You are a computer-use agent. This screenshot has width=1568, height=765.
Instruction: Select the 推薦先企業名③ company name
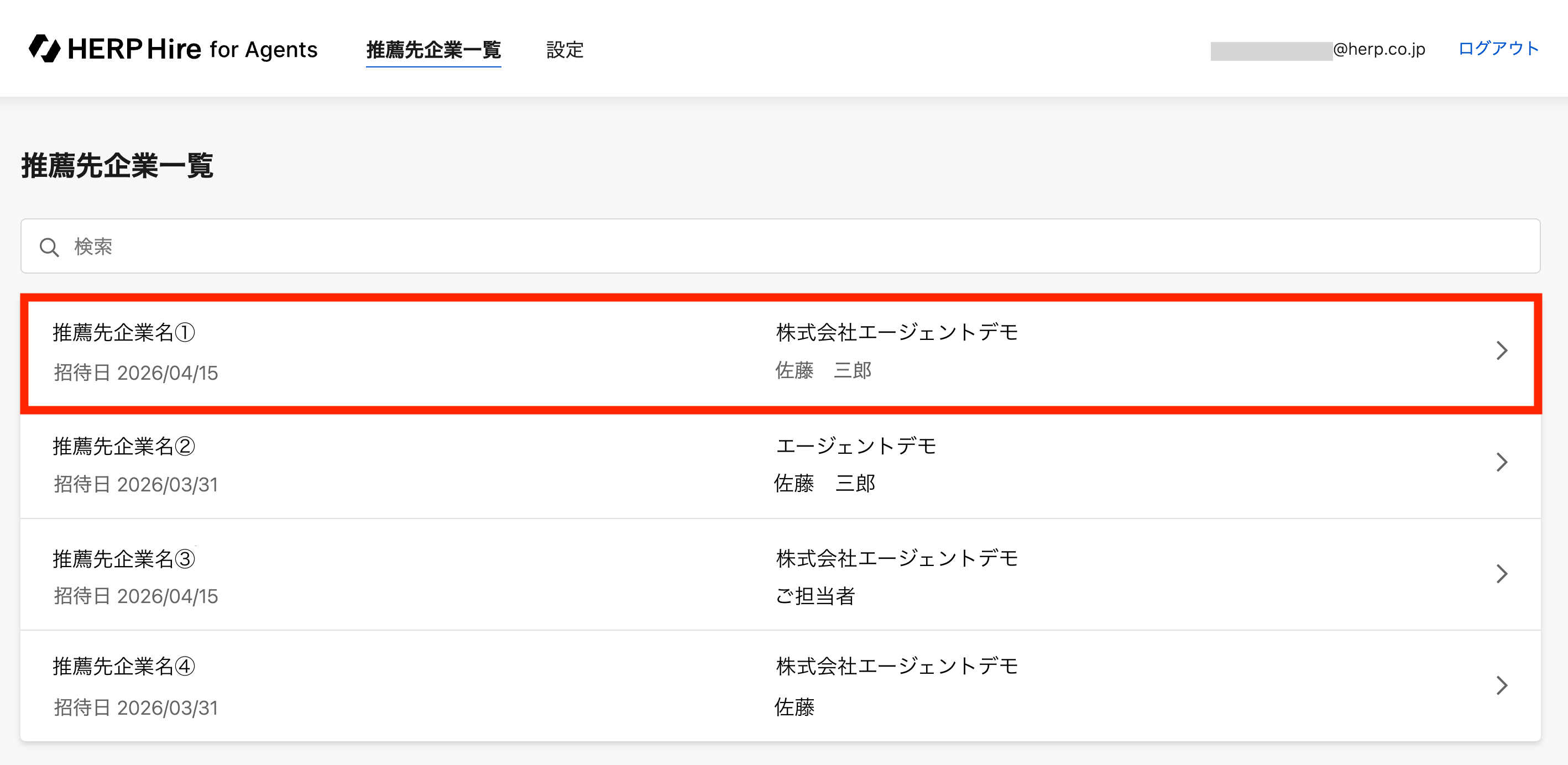click(124, 558)
